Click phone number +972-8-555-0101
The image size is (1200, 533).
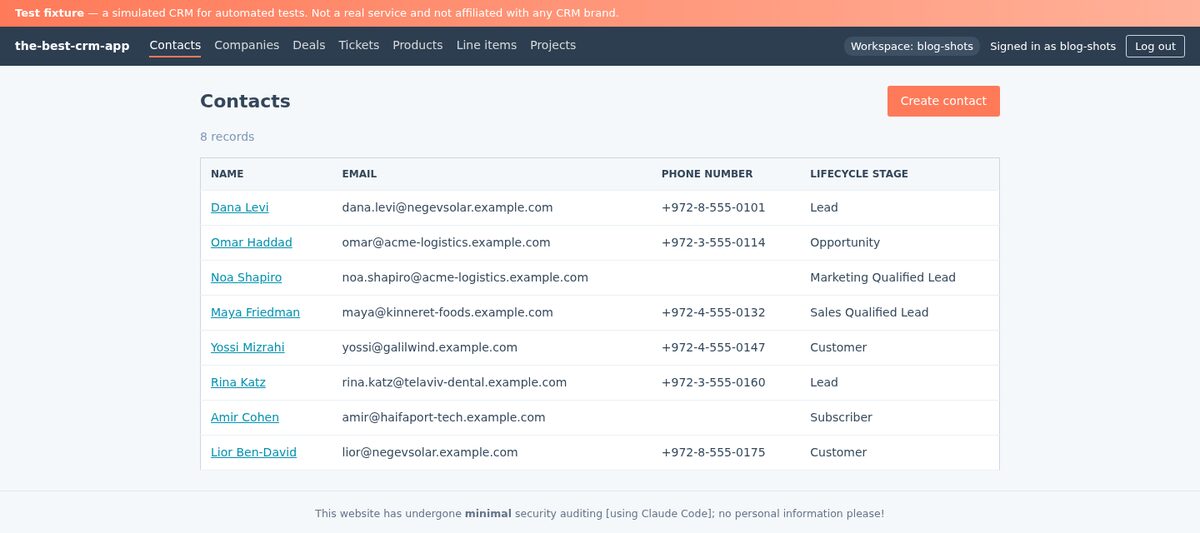[x=713, y=208]
